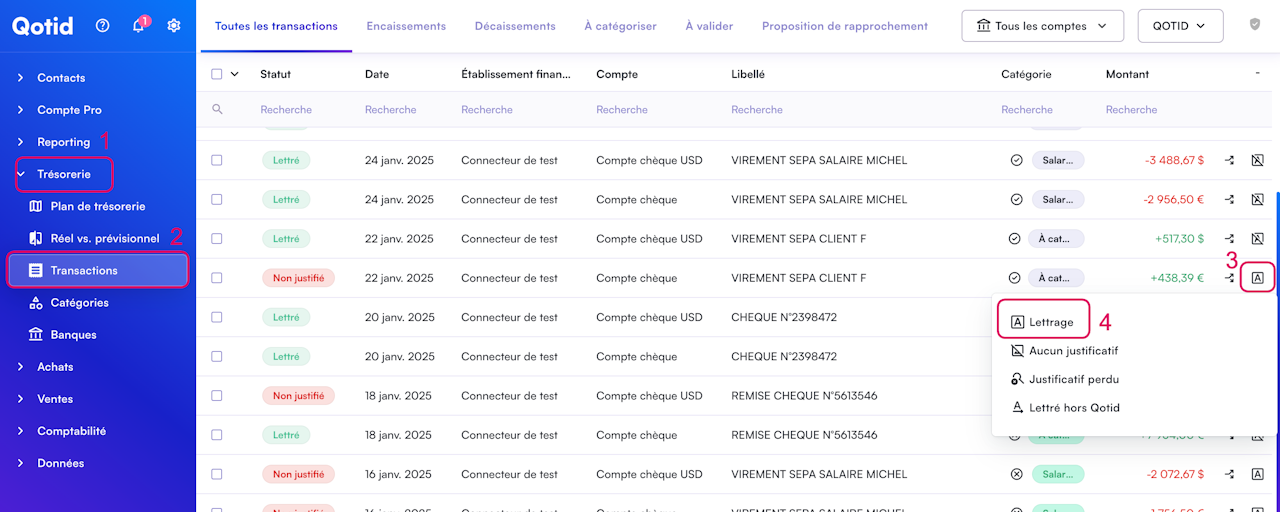Open the QOTID account dropdown

(1180, 26)
